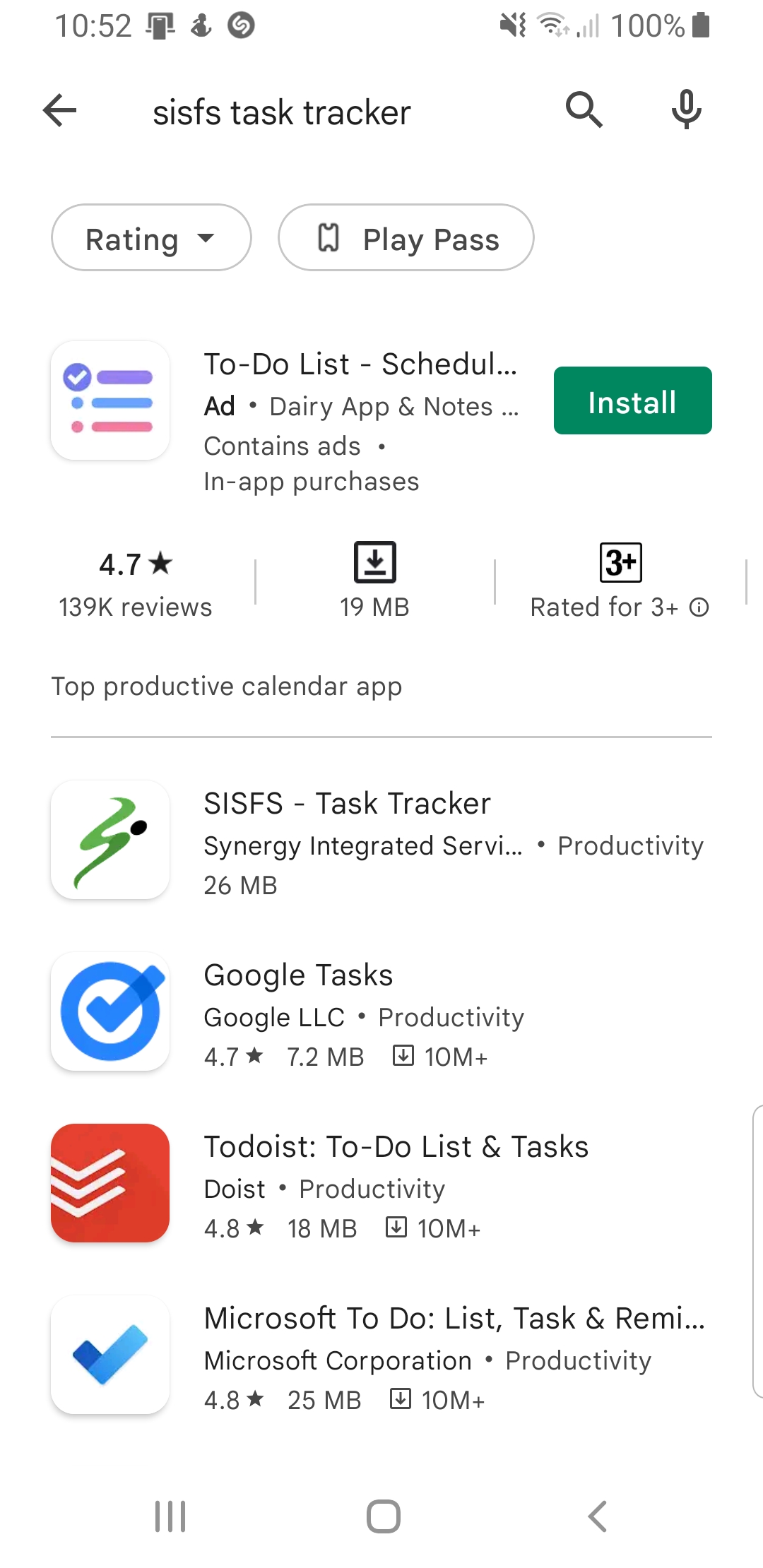Expand the Rating filter dropdown
Image resolution: width=763 pixels, height=1568 pixels.
(151, 238)
